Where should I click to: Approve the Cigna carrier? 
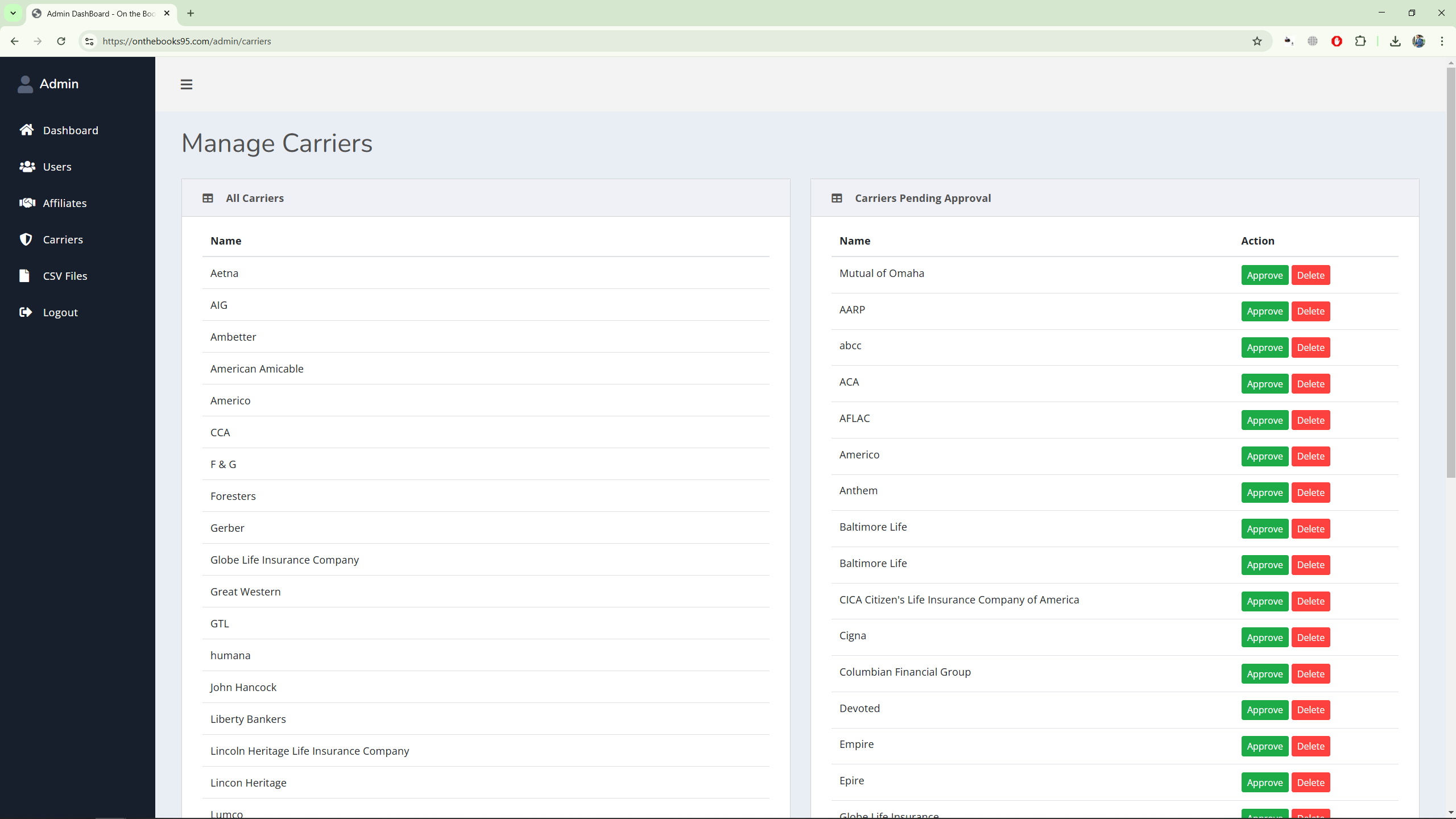1264,638
